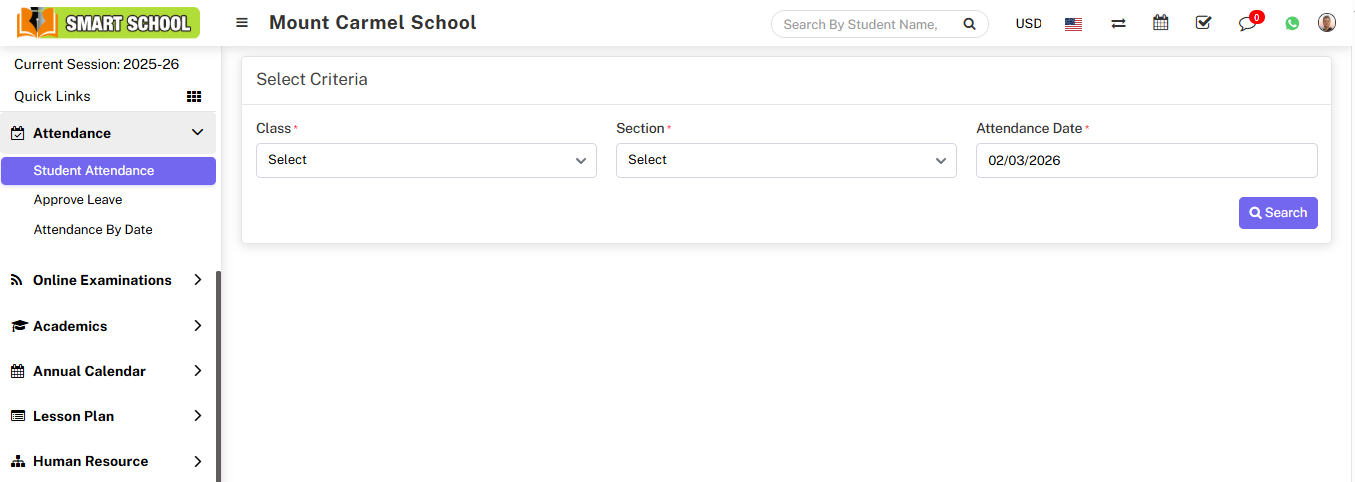Click the Quick Links grid icon
This screenshot has height=482, width=1355.
[x=194, y=97]
